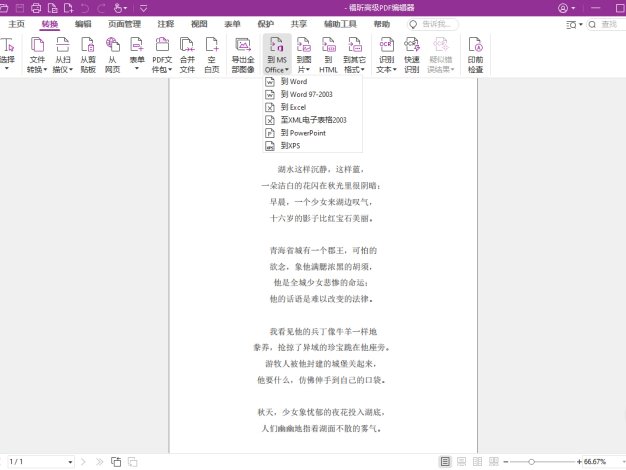Click the last page double-arrow icon

tap(99, 462)
